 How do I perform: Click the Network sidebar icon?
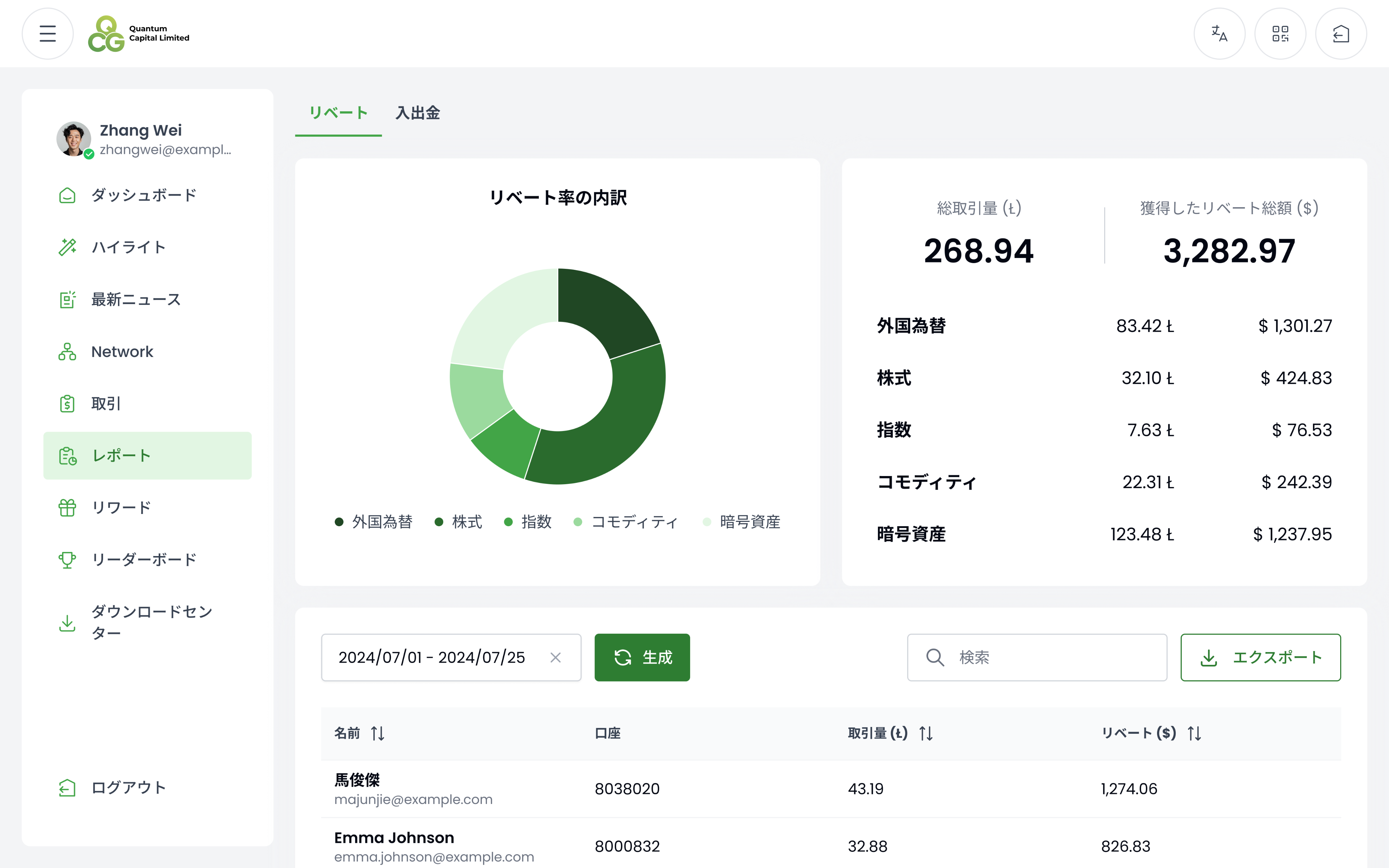tap(67, 352)
